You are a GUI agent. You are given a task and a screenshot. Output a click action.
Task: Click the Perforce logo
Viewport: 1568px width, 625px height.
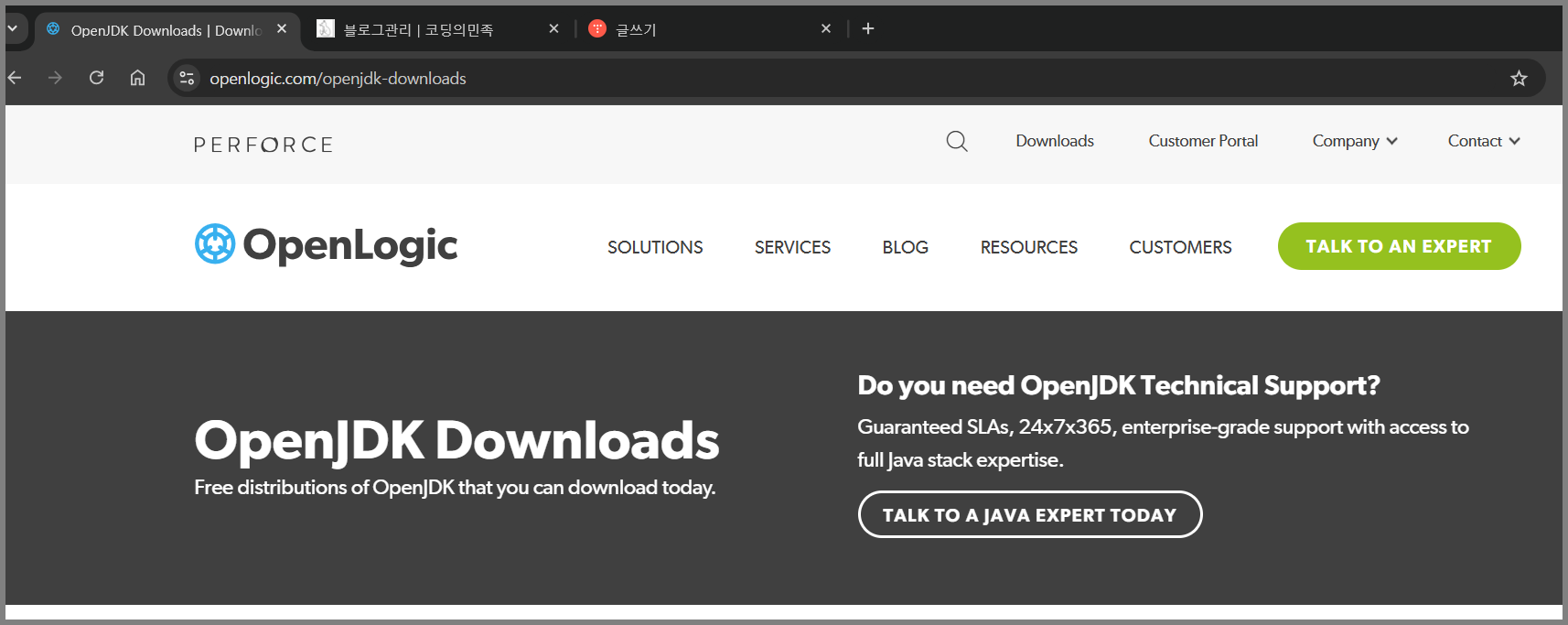point(263,145)
